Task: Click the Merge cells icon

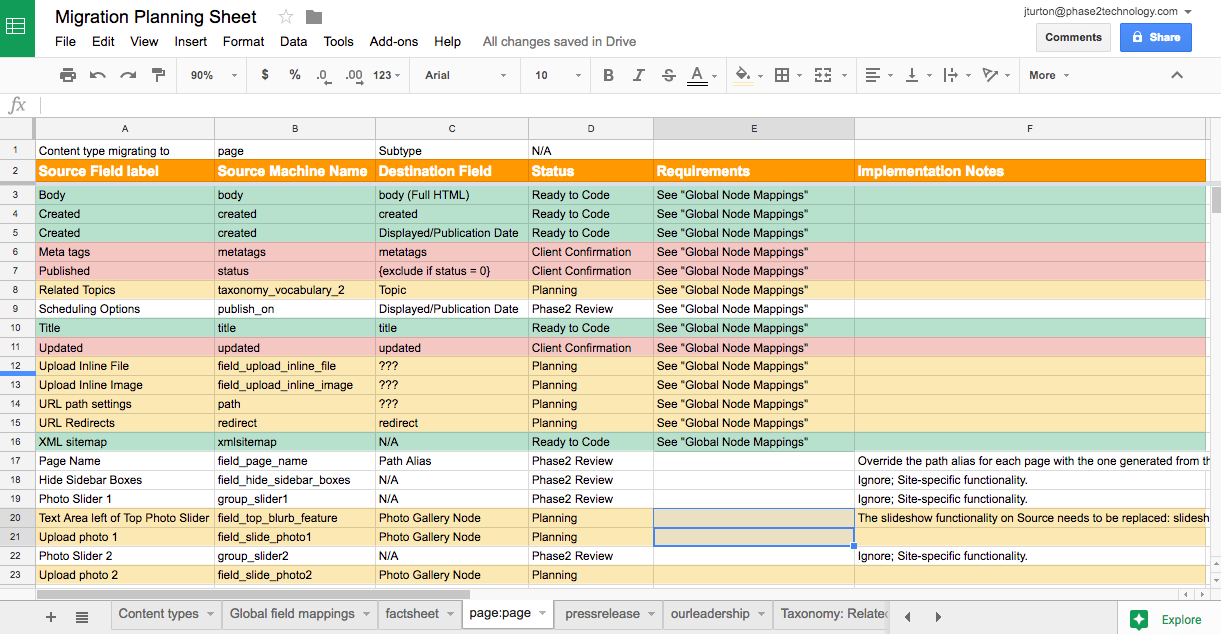Action: (x=823, y=75)
